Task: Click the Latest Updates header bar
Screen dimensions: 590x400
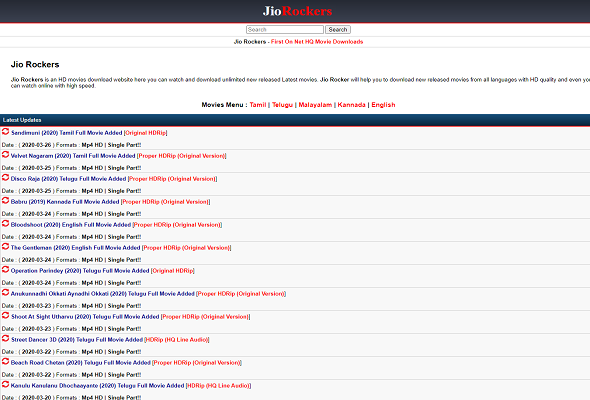Action: click(295, 120)
